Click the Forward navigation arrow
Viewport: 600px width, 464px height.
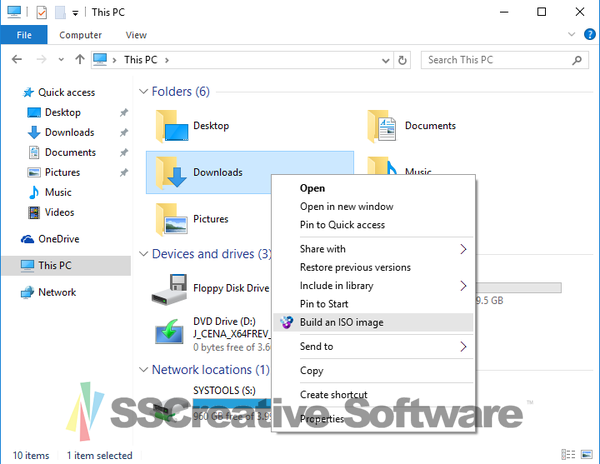pos(41,60)
